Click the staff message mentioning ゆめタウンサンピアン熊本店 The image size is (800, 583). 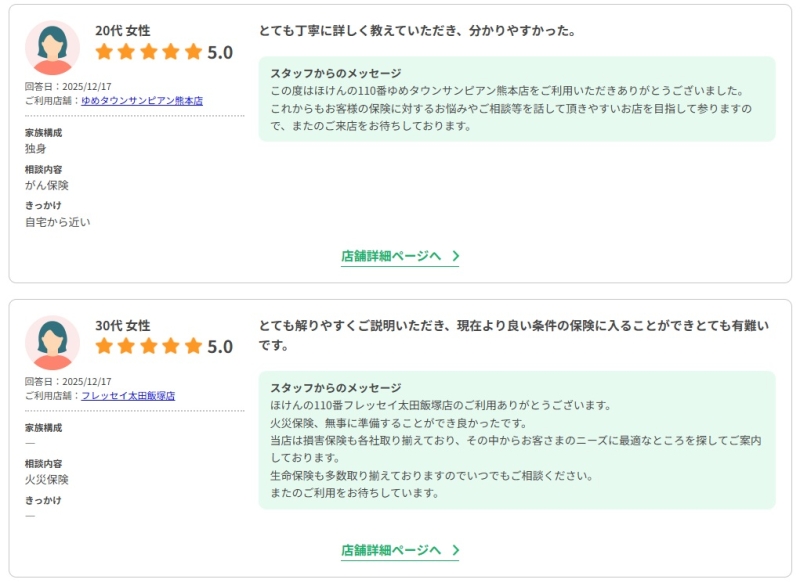tap(516, 99)
